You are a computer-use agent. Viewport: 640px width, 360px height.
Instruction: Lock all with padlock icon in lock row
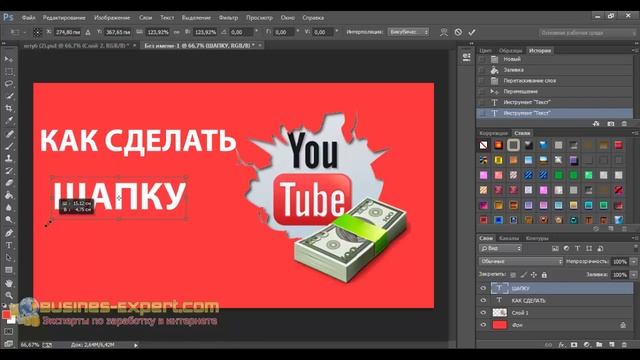pyautogui.click(x=544, y=275)
